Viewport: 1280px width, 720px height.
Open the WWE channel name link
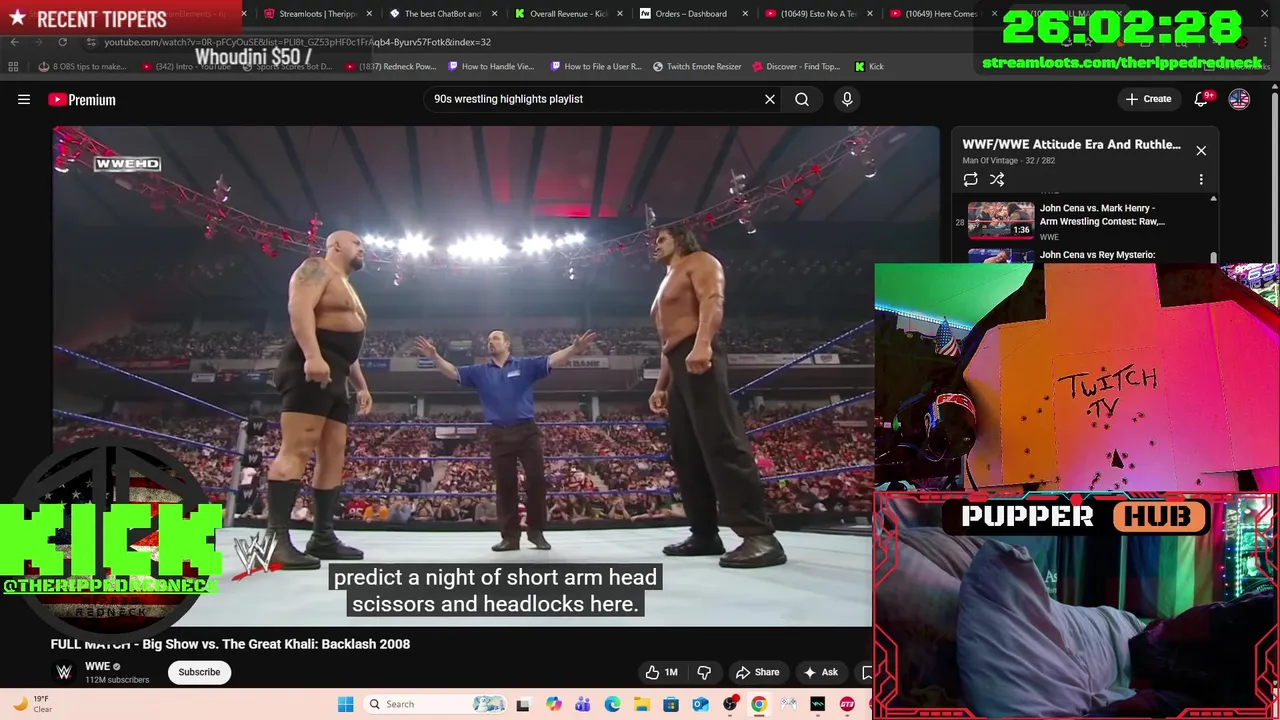click(x=97, y=666)
